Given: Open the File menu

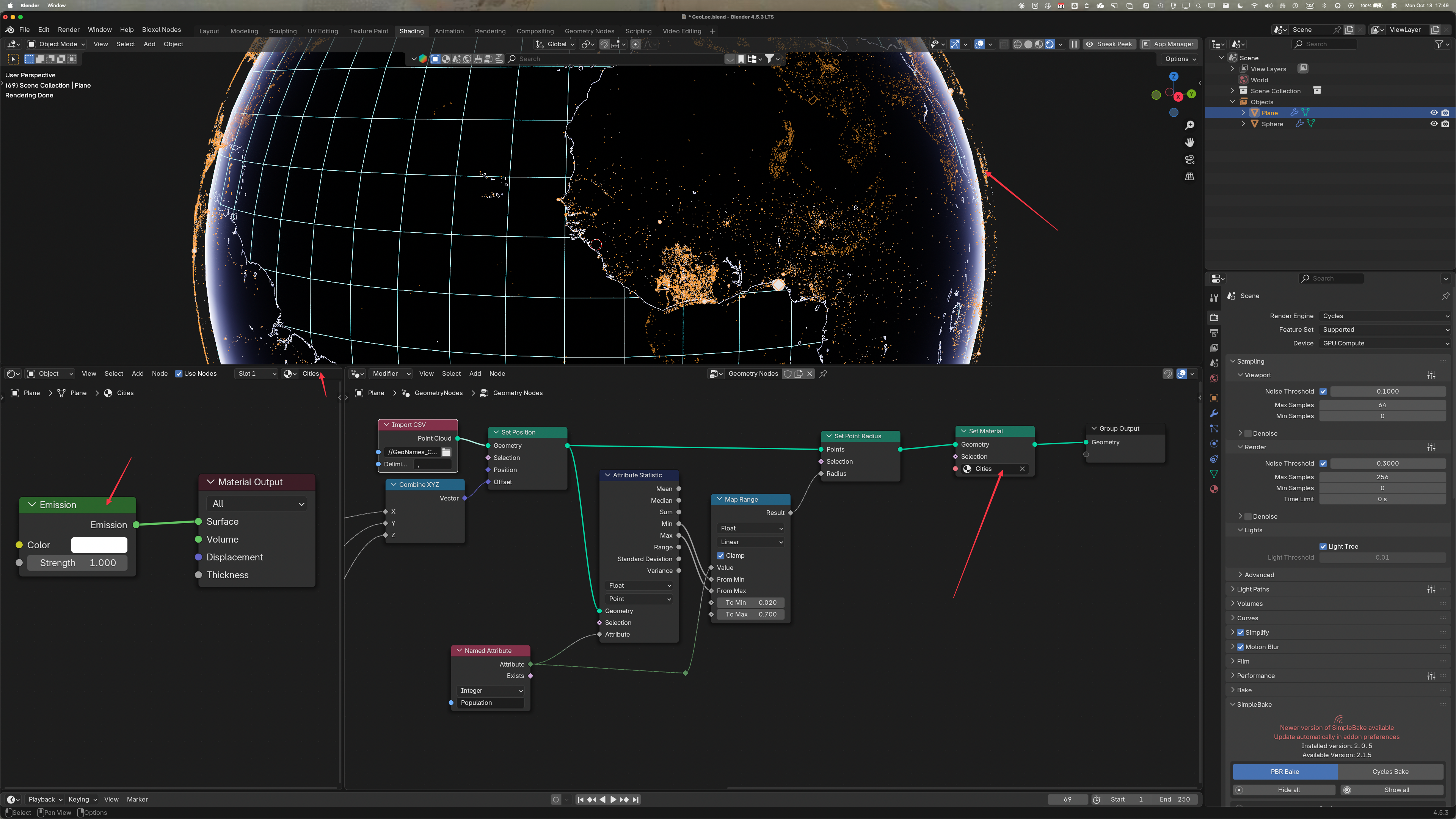Looking at the screenshot, I should point(24,30).
